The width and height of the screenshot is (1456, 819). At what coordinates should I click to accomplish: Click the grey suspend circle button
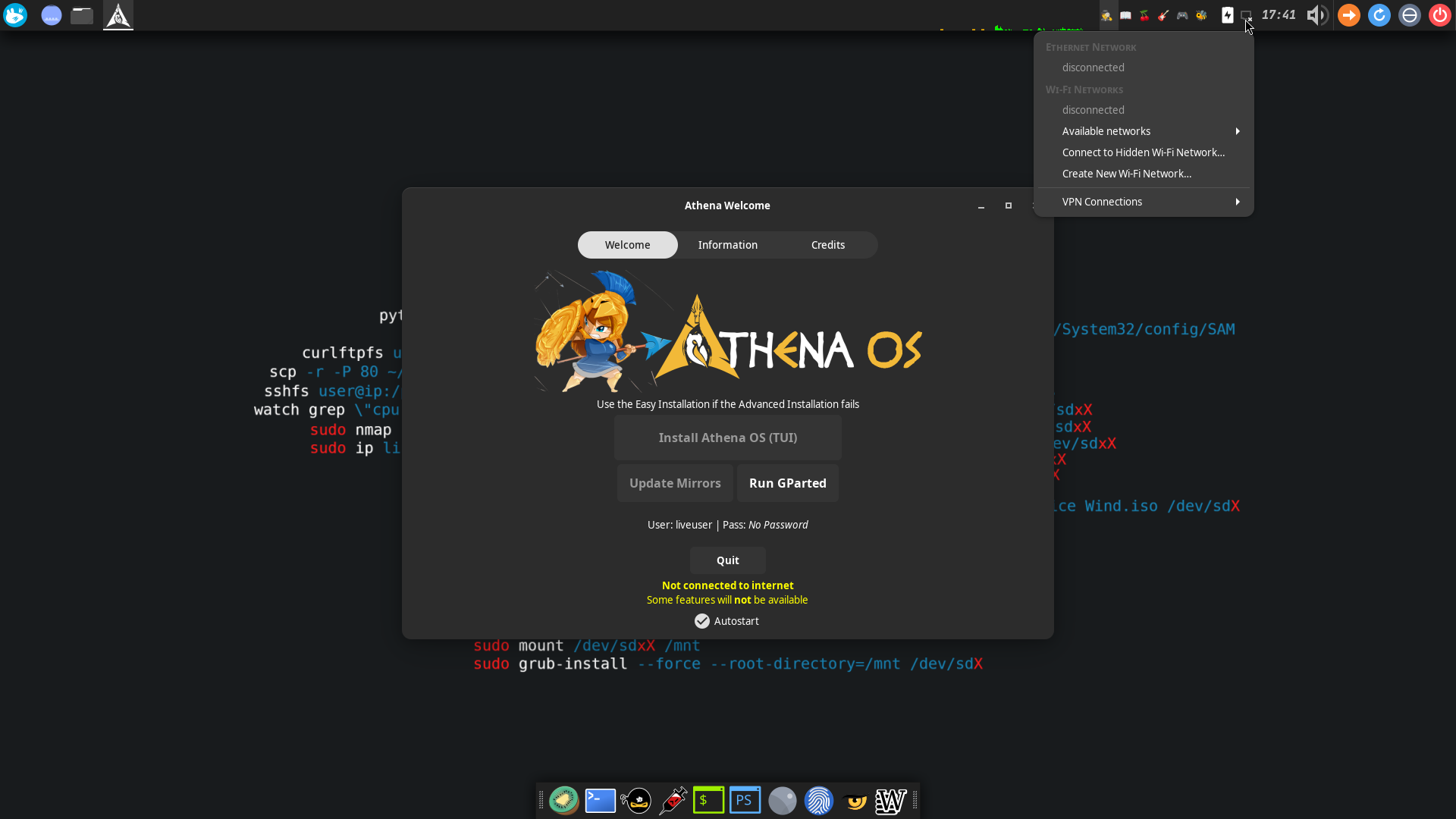pos(1410,15)
